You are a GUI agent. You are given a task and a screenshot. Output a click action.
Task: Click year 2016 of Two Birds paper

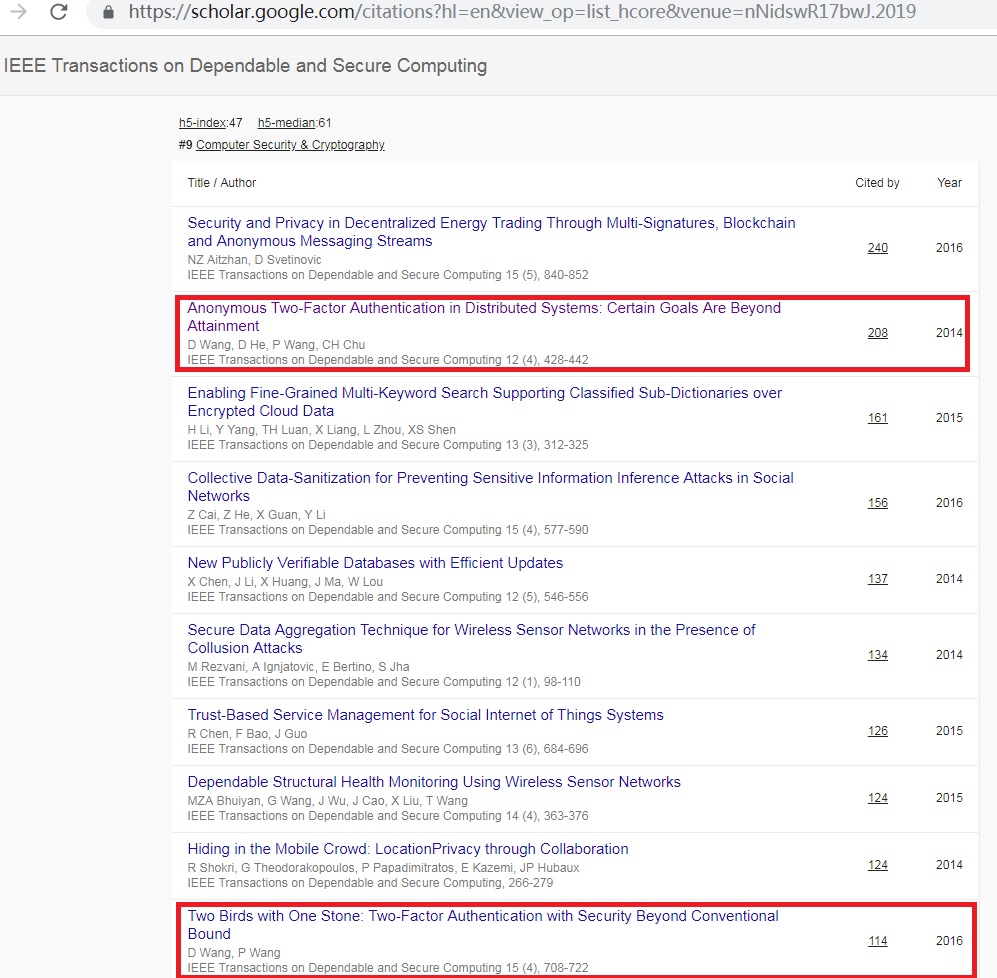pos(949,941)
